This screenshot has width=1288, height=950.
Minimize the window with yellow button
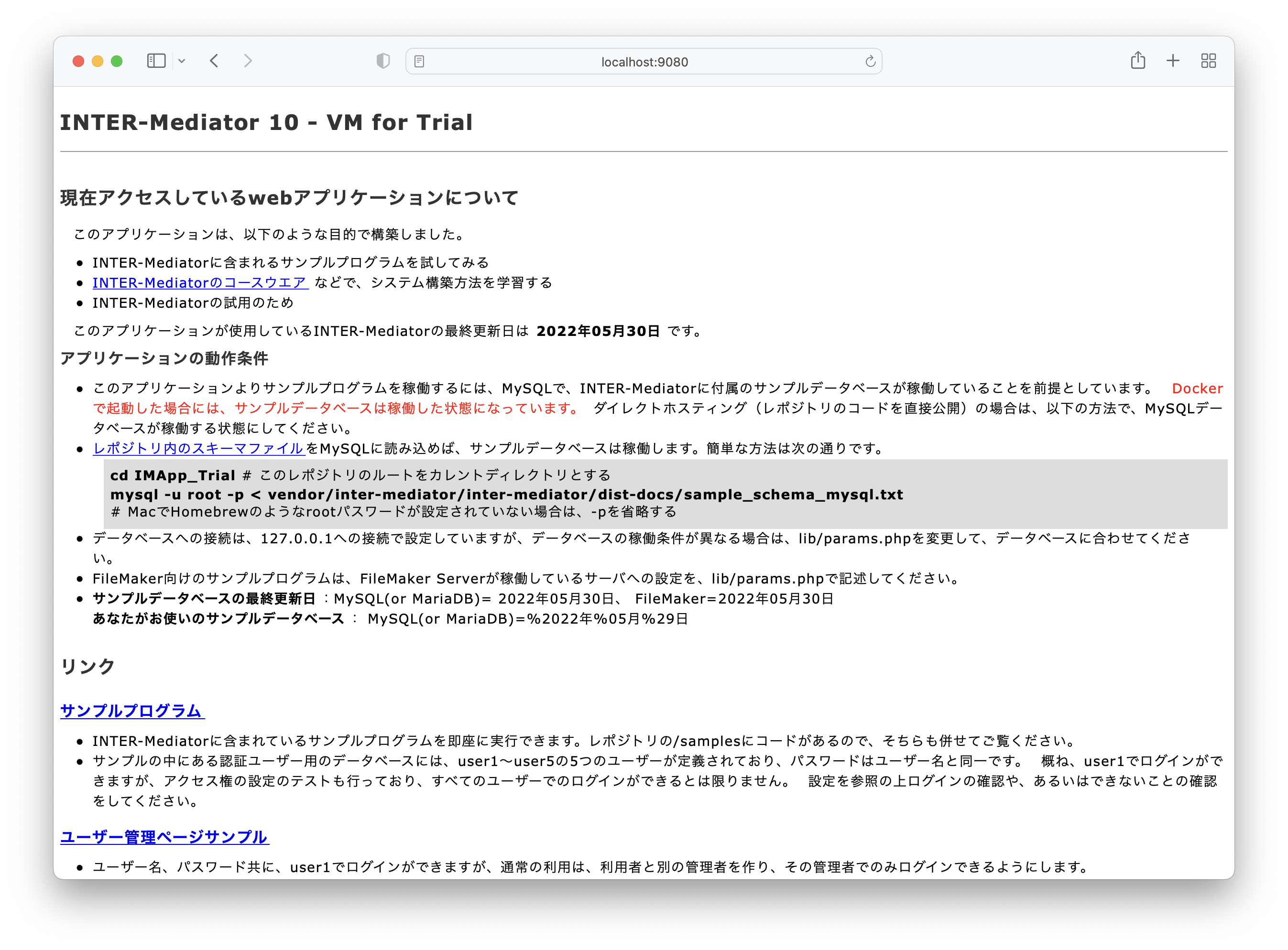98,61
